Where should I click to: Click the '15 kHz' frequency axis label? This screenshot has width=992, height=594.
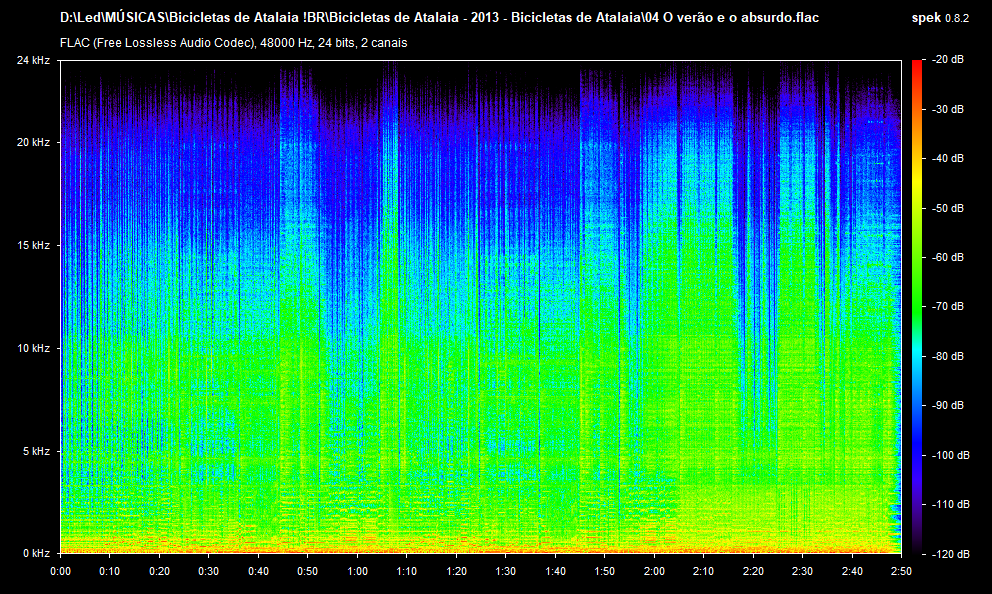pos(33,245)
